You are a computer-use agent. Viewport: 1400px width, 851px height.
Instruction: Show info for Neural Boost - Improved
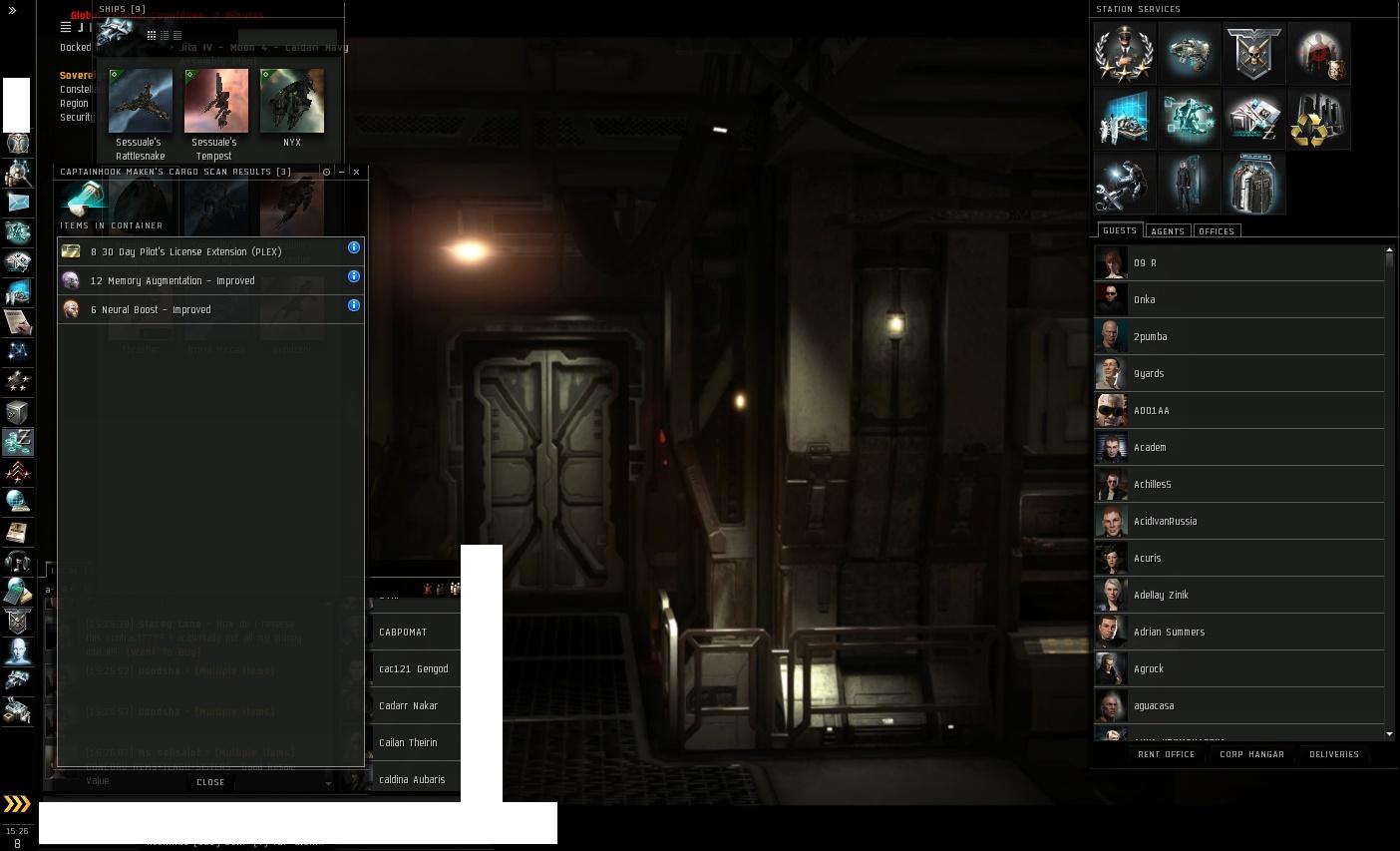(x=354, y=305)
